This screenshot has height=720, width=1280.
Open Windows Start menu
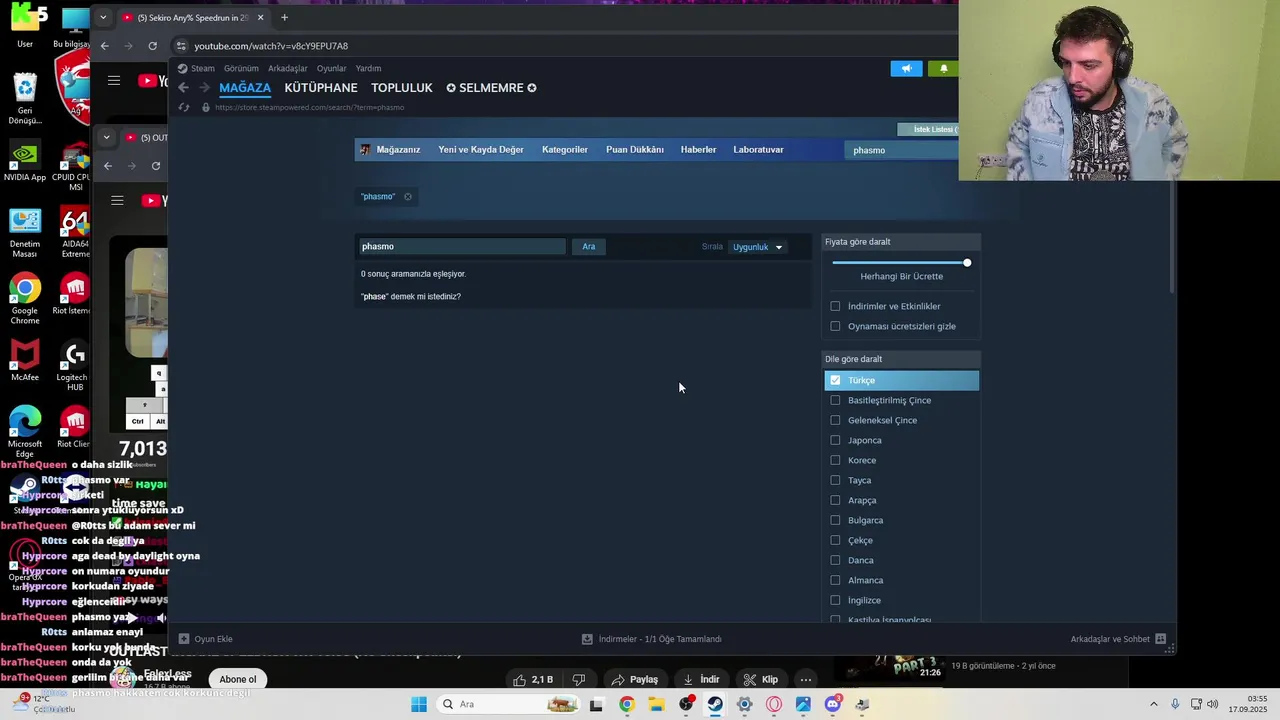point(419,704)
